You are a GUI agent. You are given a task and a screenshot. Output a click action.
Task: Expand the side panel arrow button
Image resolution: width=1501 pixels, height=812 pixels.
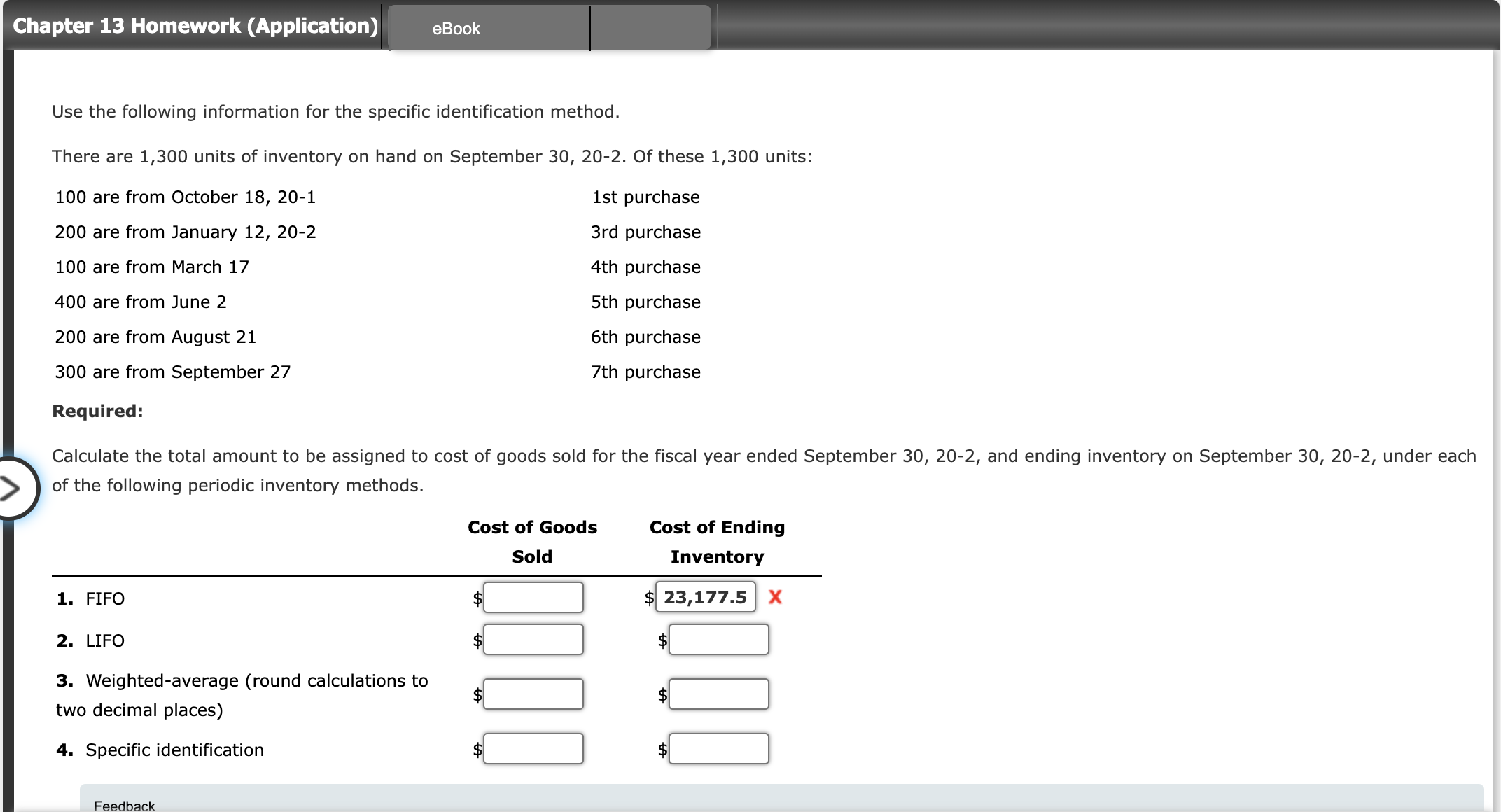11,488
